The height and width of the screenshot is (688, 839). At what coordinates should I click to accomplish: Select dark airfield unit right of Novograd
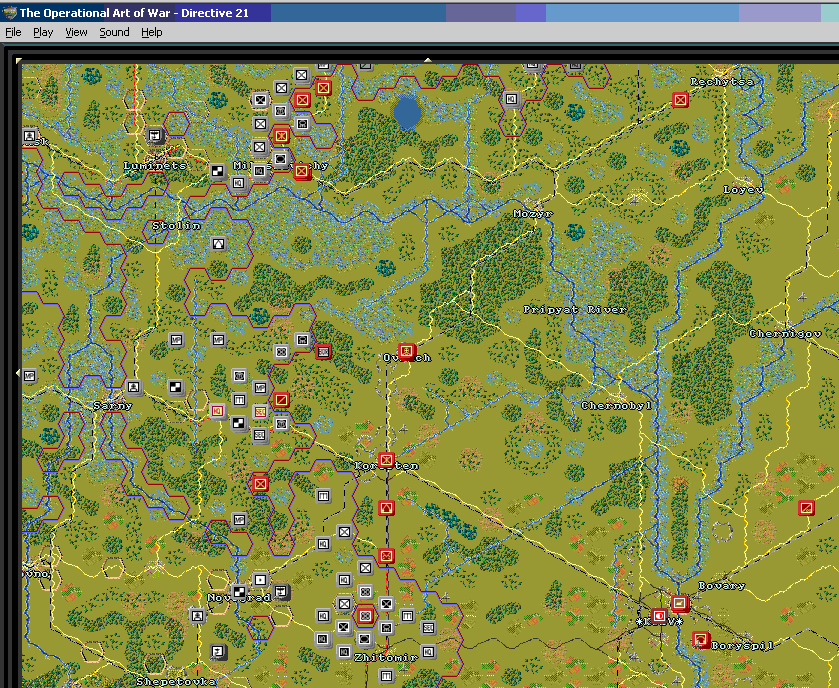point(281,592)
